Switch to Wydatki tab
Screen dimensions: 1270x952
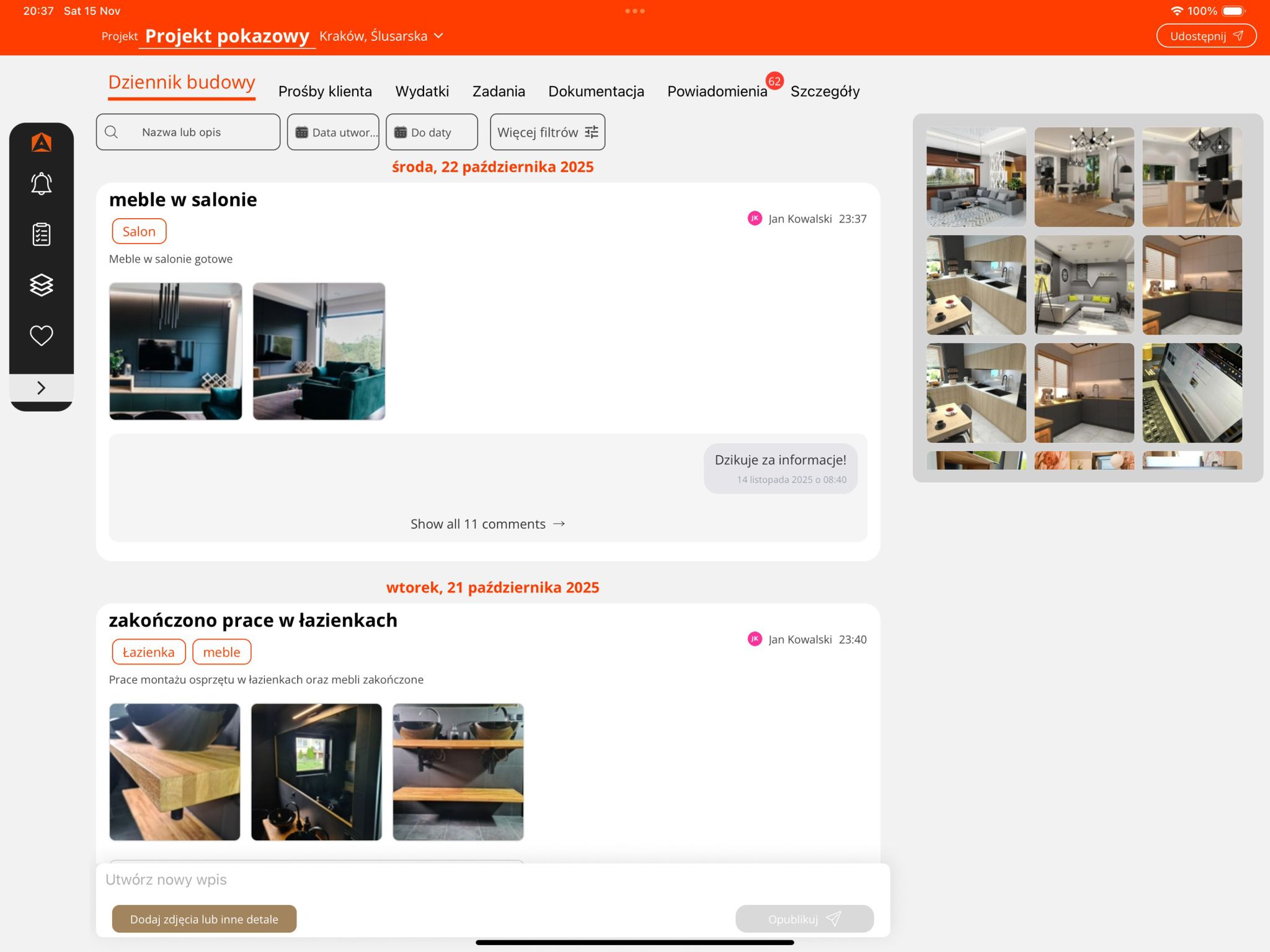(422, 91)
